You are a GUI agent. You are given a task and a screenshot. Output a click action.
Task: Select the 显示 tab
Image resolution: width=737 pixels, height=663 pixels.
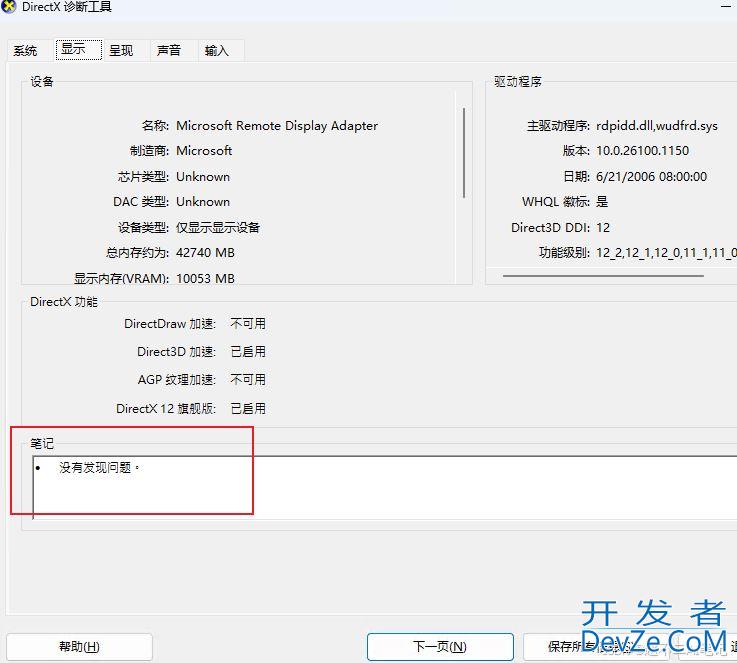tap(78, 49)
